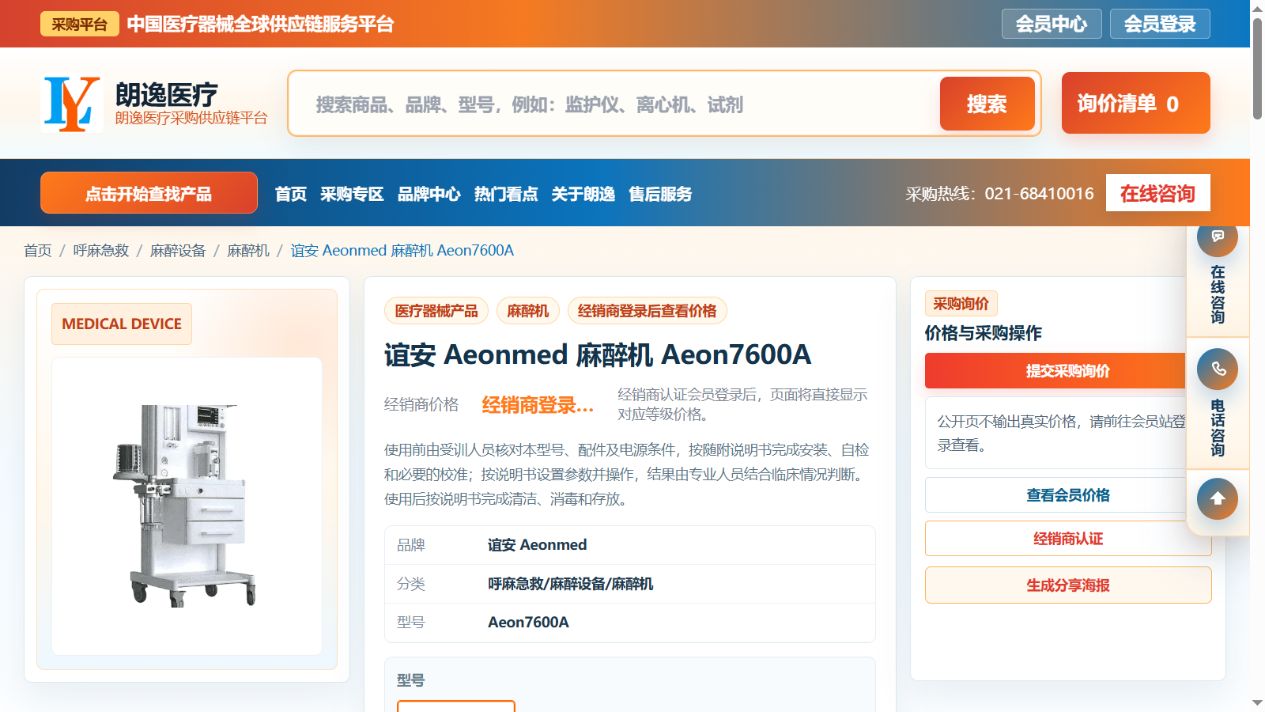Open the 关于朗逸 menu item

583,194
